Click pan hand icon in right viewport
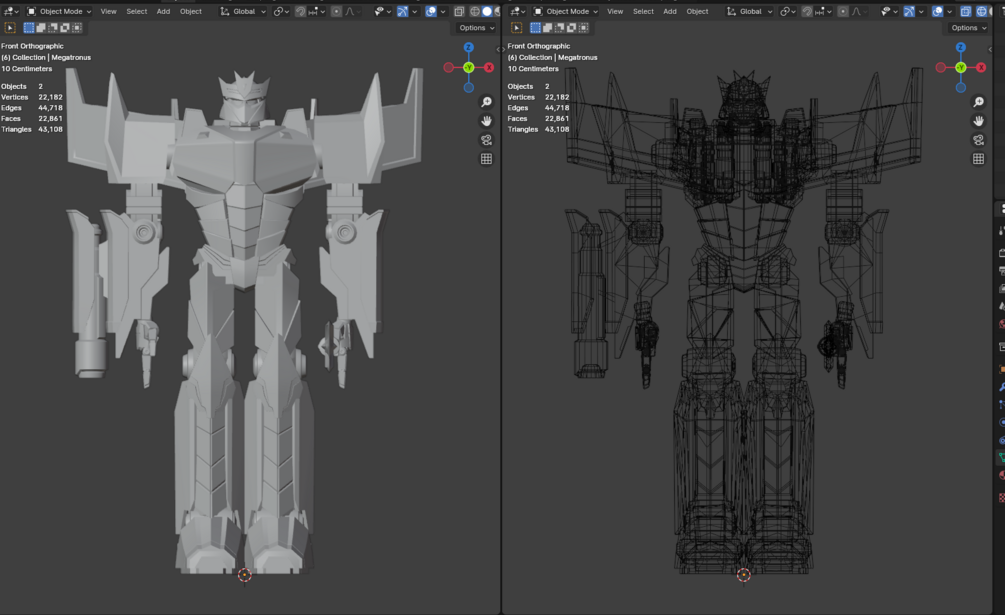 pos(978,120)
